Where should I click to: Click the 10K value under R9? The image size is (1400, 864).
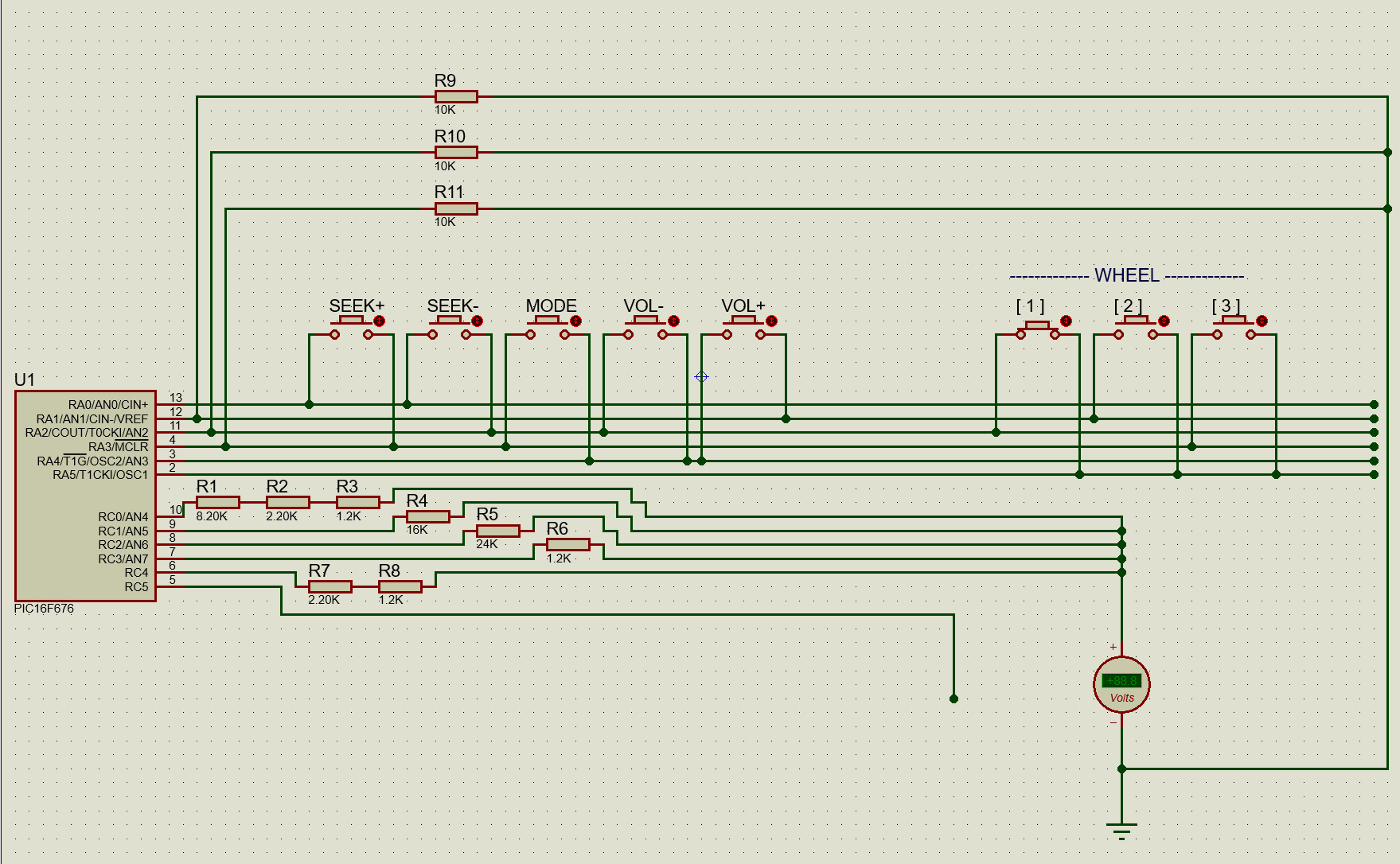point(445,111)
